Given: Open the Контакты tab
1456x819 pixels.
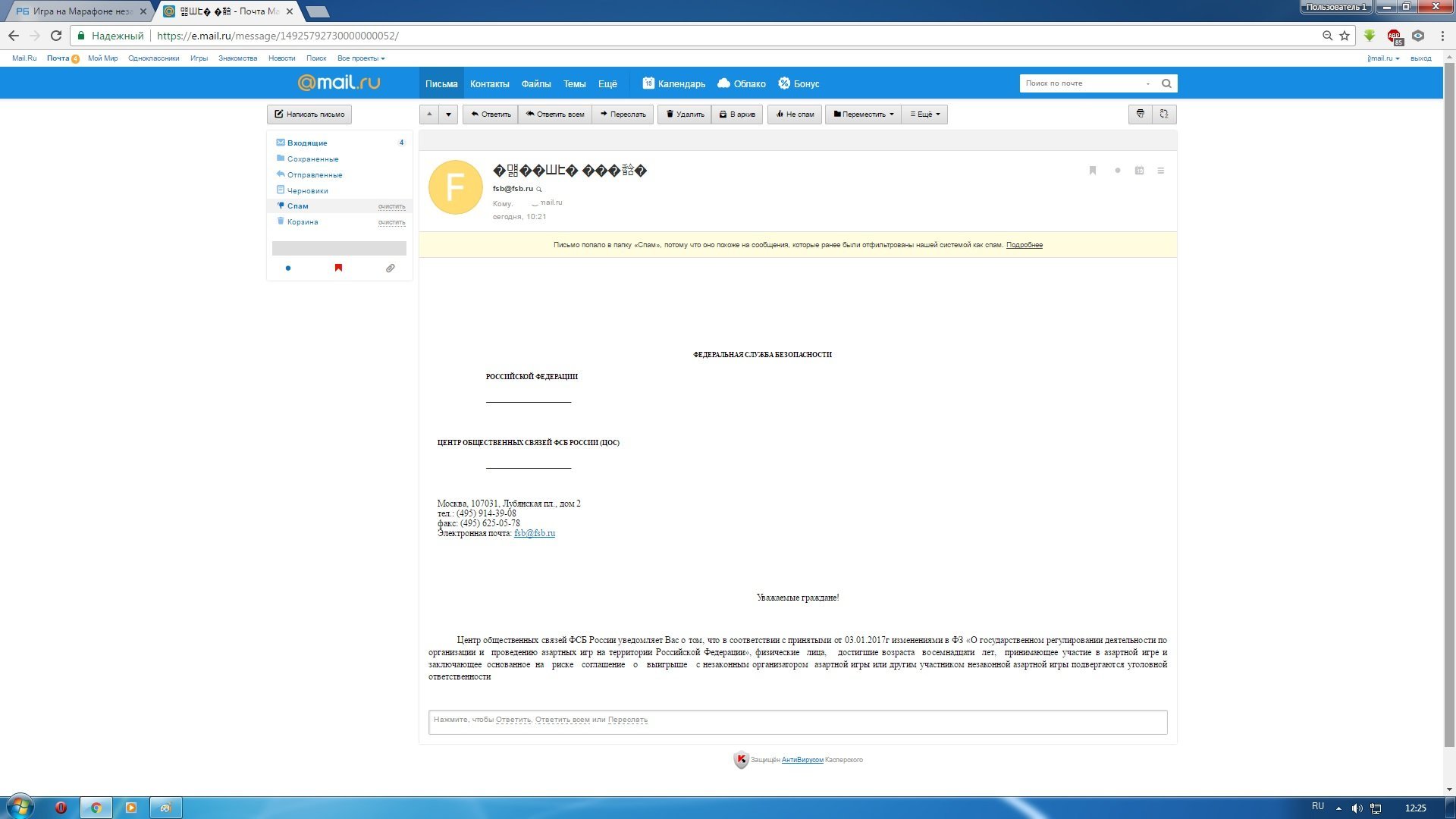Looking at the screenshot, I should 489,84.
